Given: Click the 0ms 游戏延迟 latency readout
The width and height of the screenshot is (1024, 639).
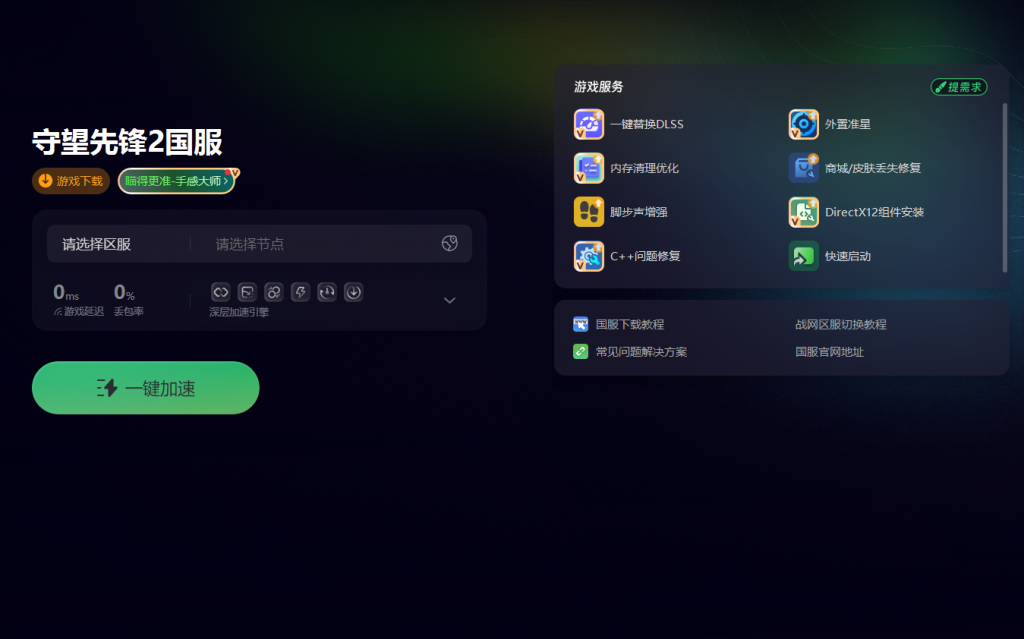Looking at the screenshot, I should 78,299.
